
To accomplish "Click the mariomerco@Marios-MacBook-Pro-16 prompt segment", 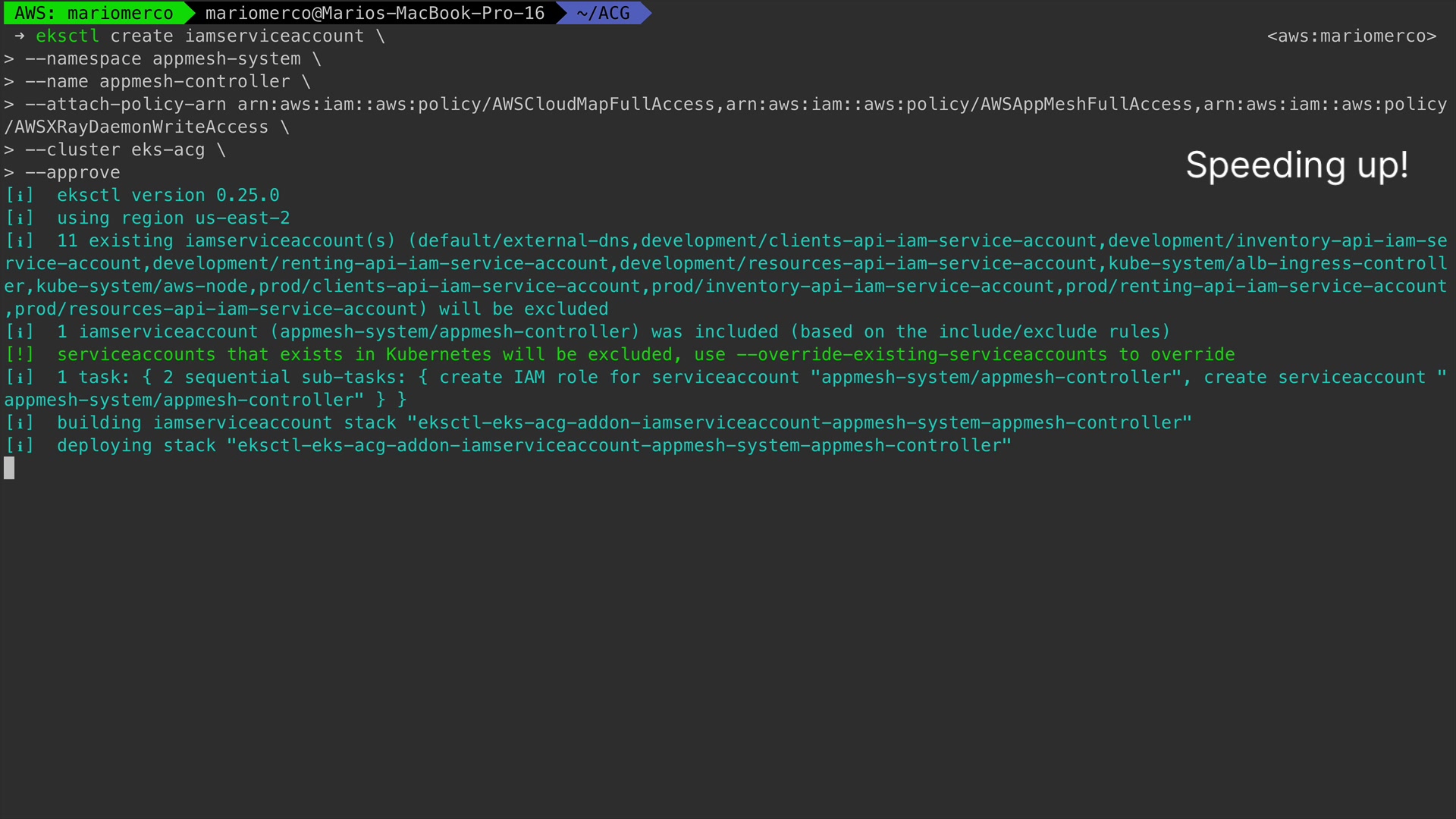I will click(x=375, y=13).
